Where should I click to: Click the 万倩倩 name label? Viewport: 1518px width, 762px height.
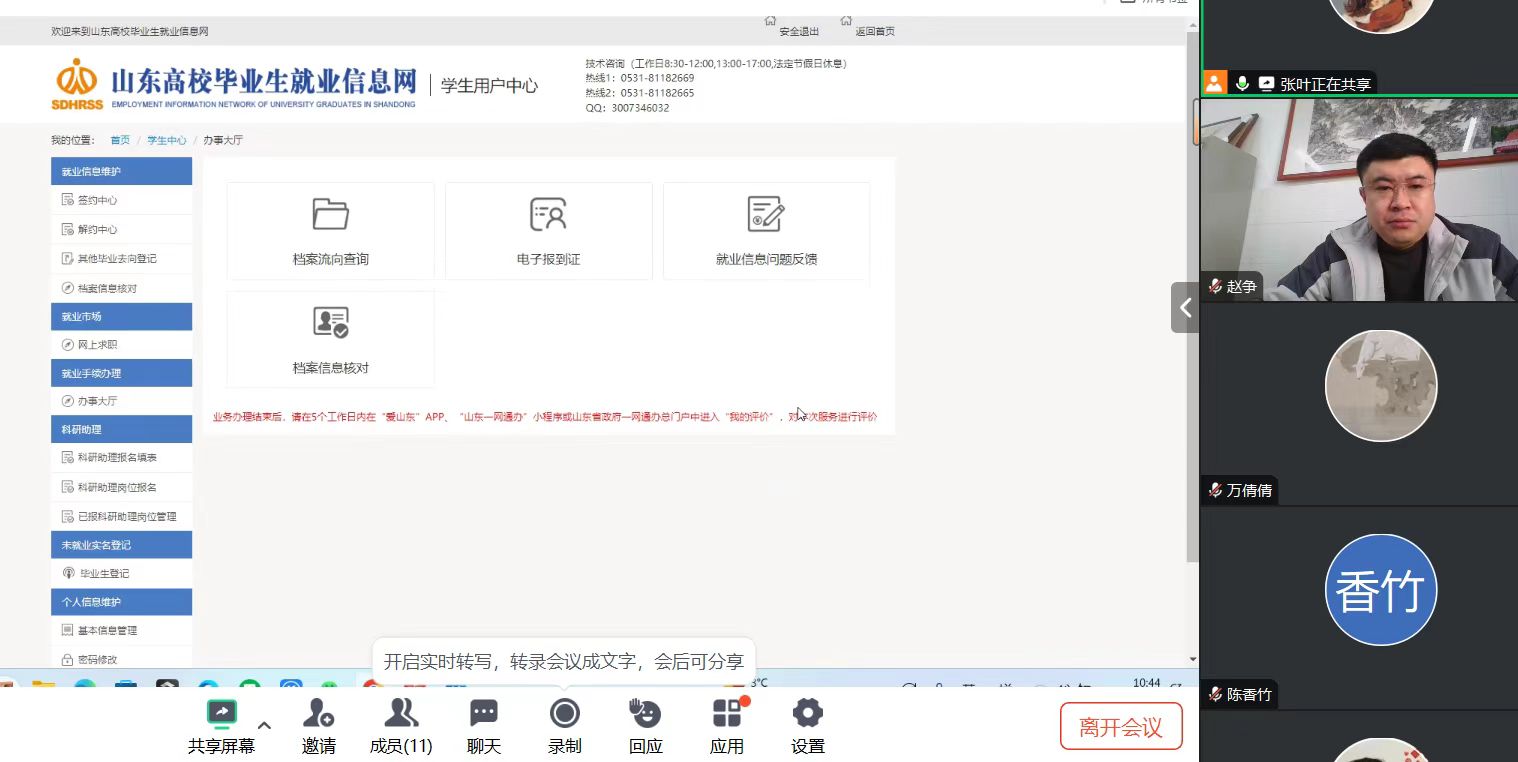1249,490
